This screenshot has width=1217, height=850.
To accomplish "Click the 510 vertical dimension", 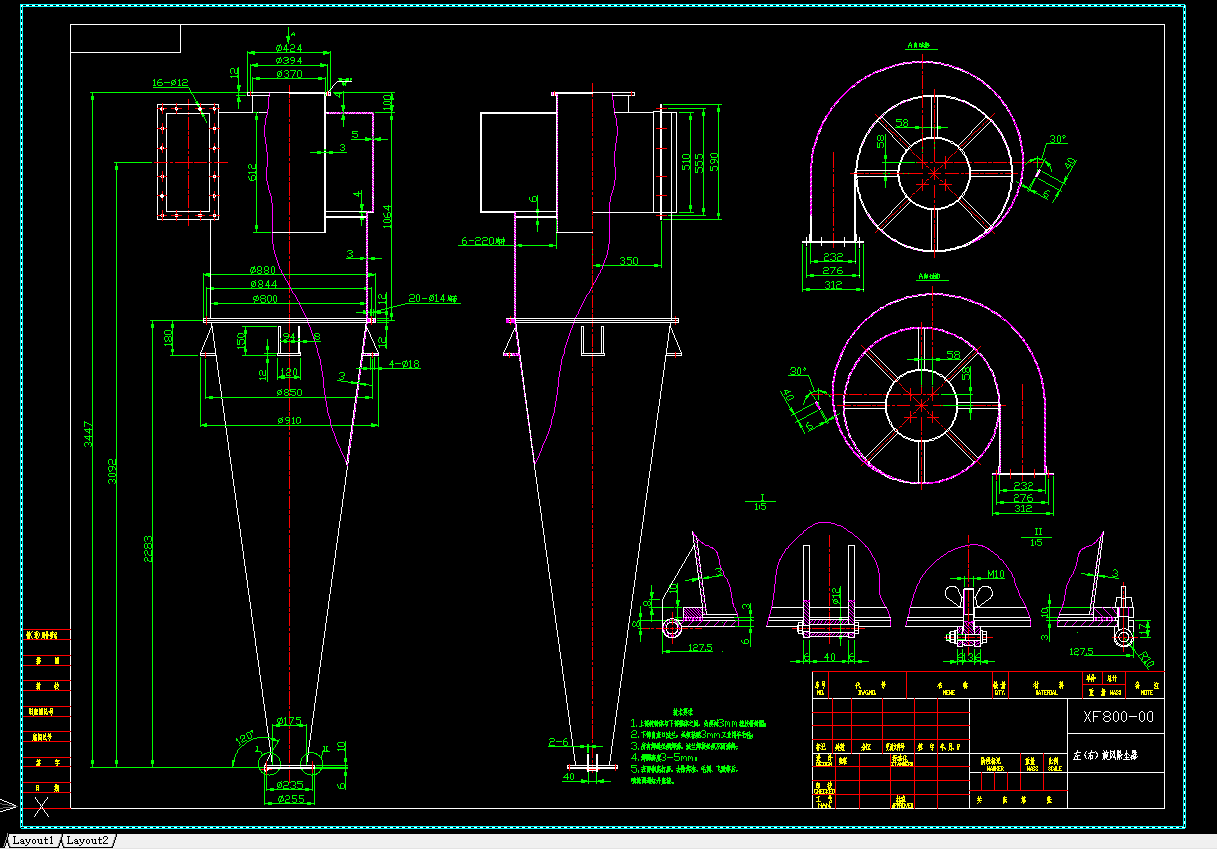I will point(685,161).
